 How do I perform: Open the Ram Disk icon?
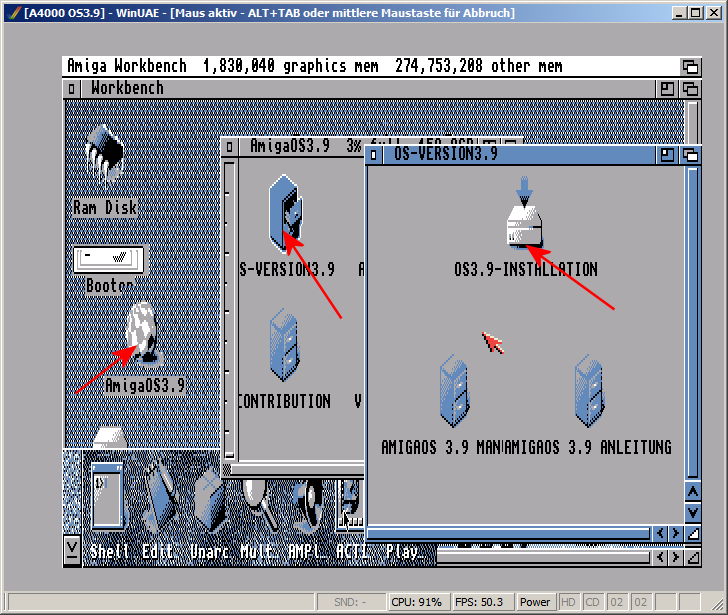pyautogui.click(x=104, y=158)
